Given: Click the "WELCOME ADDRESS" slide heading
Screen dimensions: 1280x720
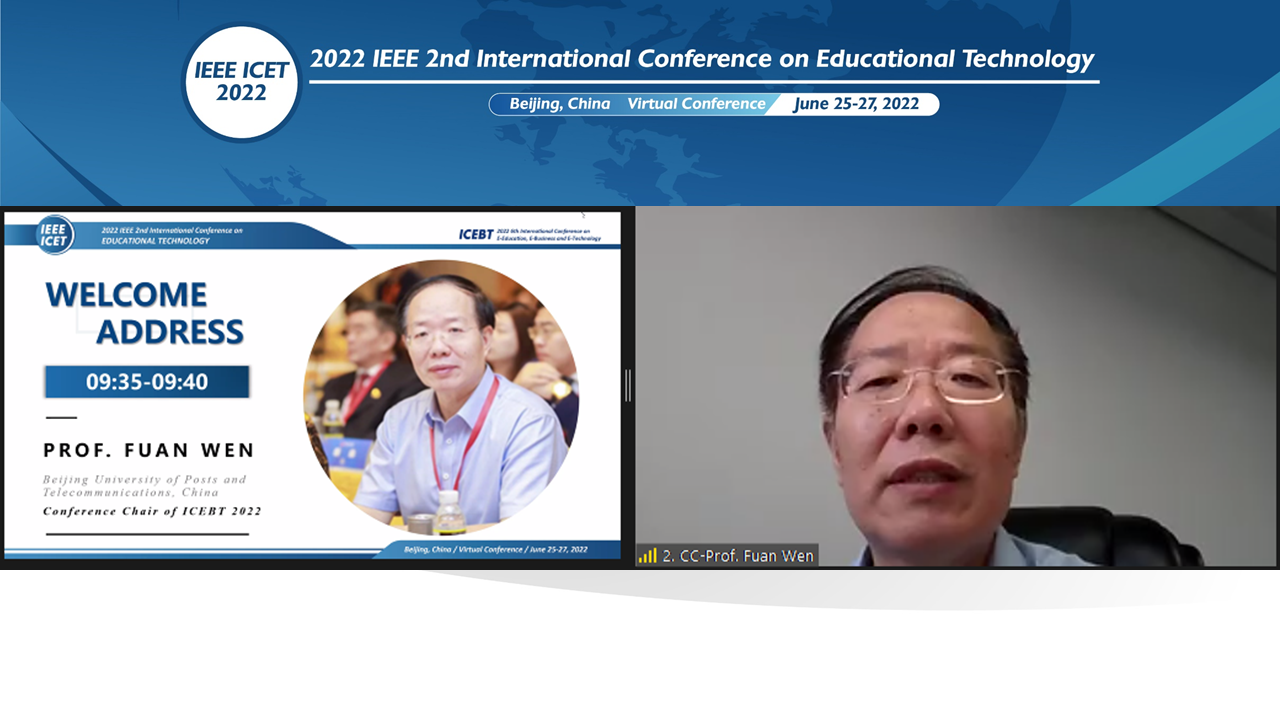Looking at the screenshot, I should 145,312.
